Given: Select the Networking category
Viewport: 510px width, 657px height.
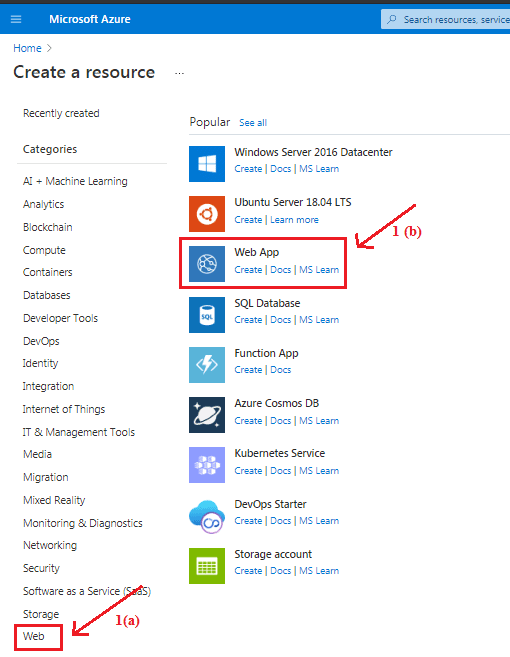Looking at the screenshot, I should pos(50,545).
